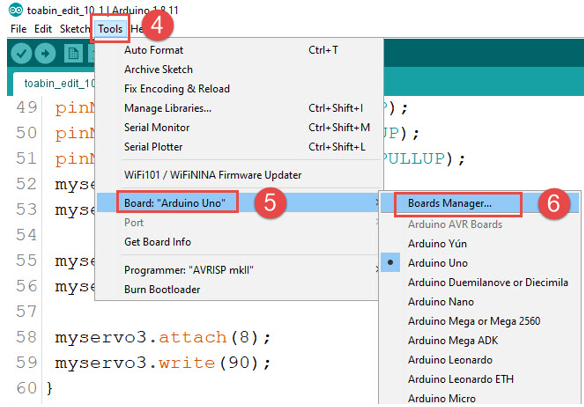Select Arduino Micro board
Viewport: 584px width, 407px height.
(480, 398)
